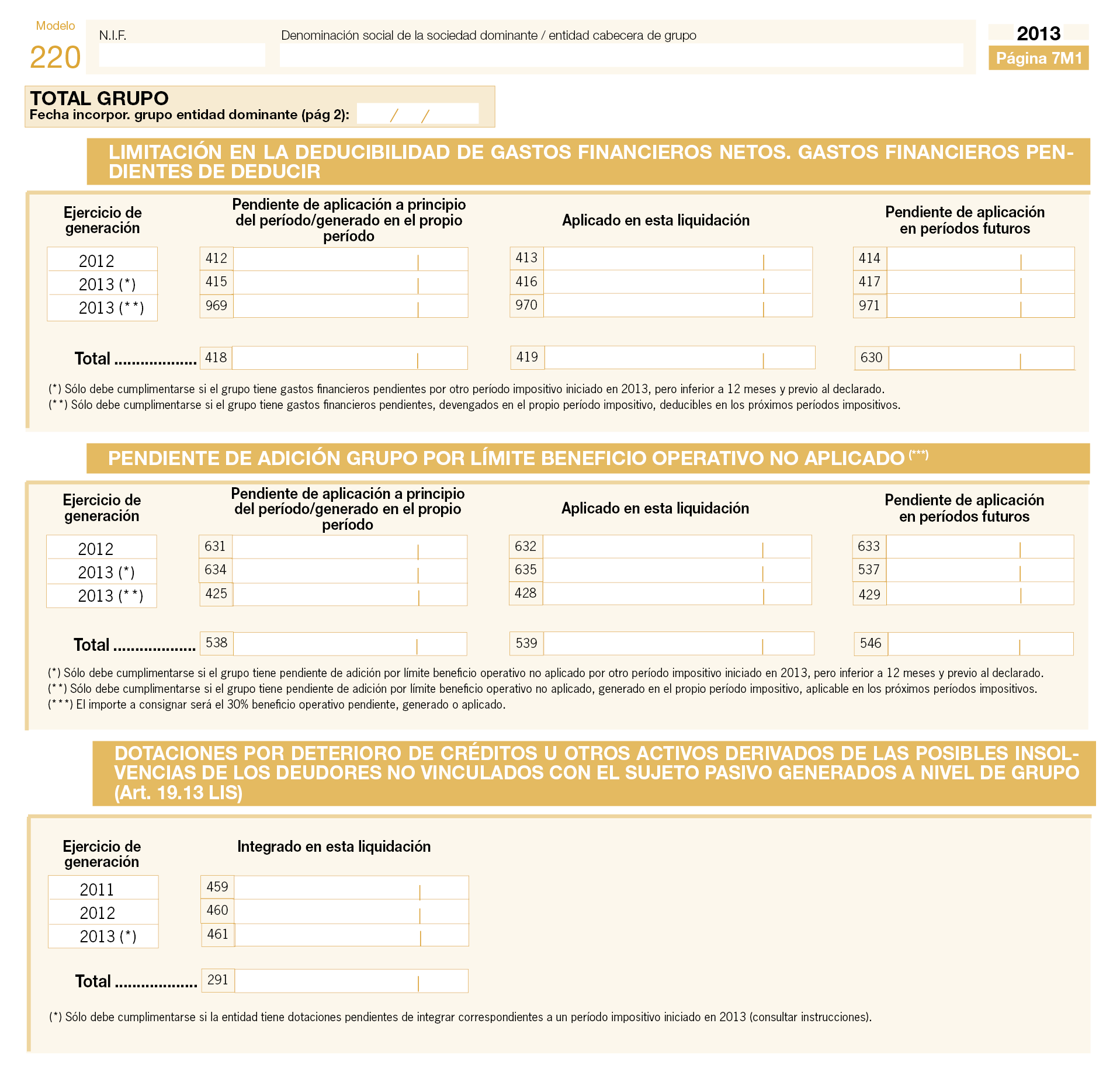Click input field for box 970

click(678, 306)
